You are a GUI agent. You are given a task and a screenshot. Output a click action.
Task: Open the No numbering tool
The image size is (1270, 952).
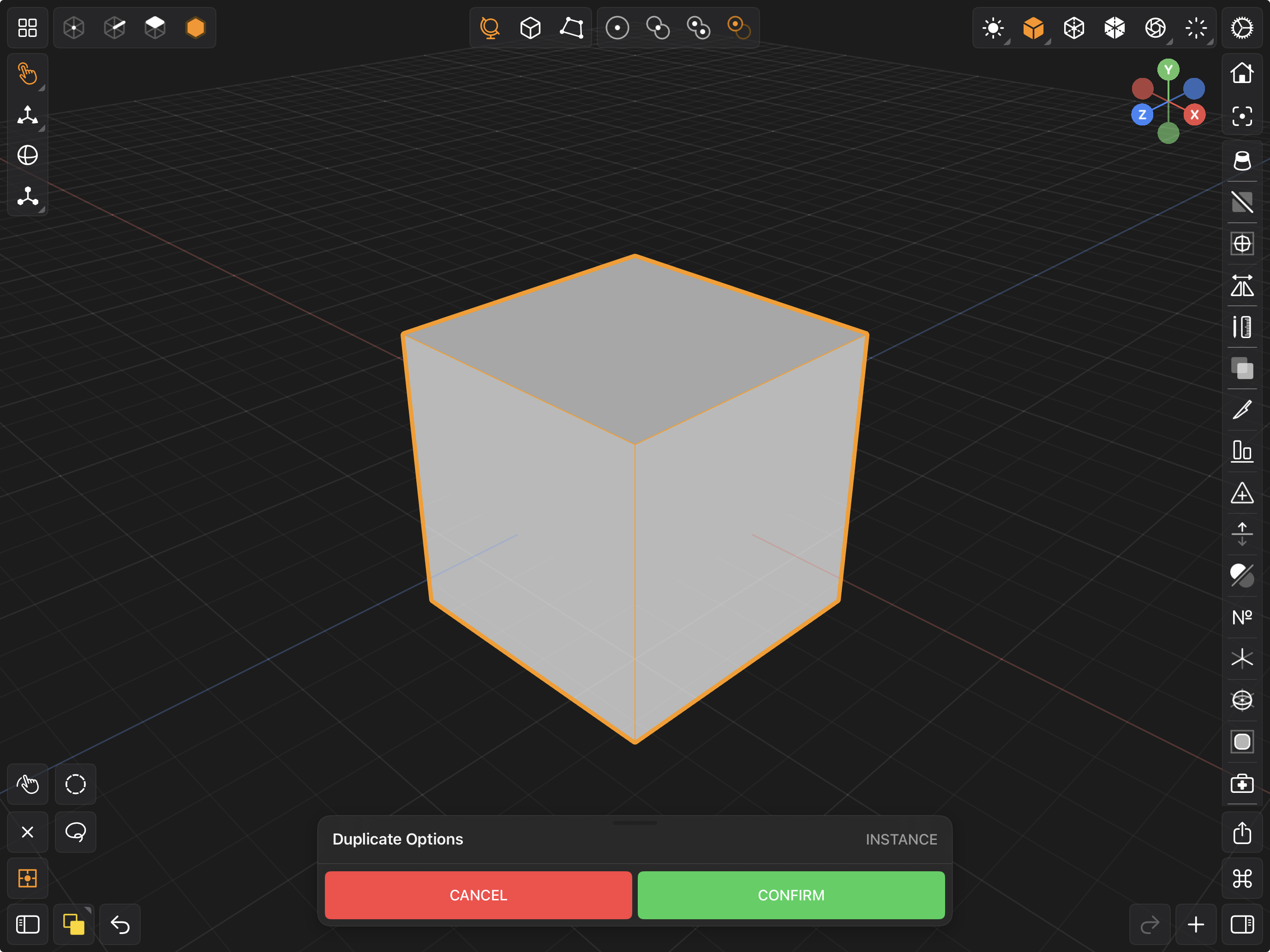tap(1242, 618)
